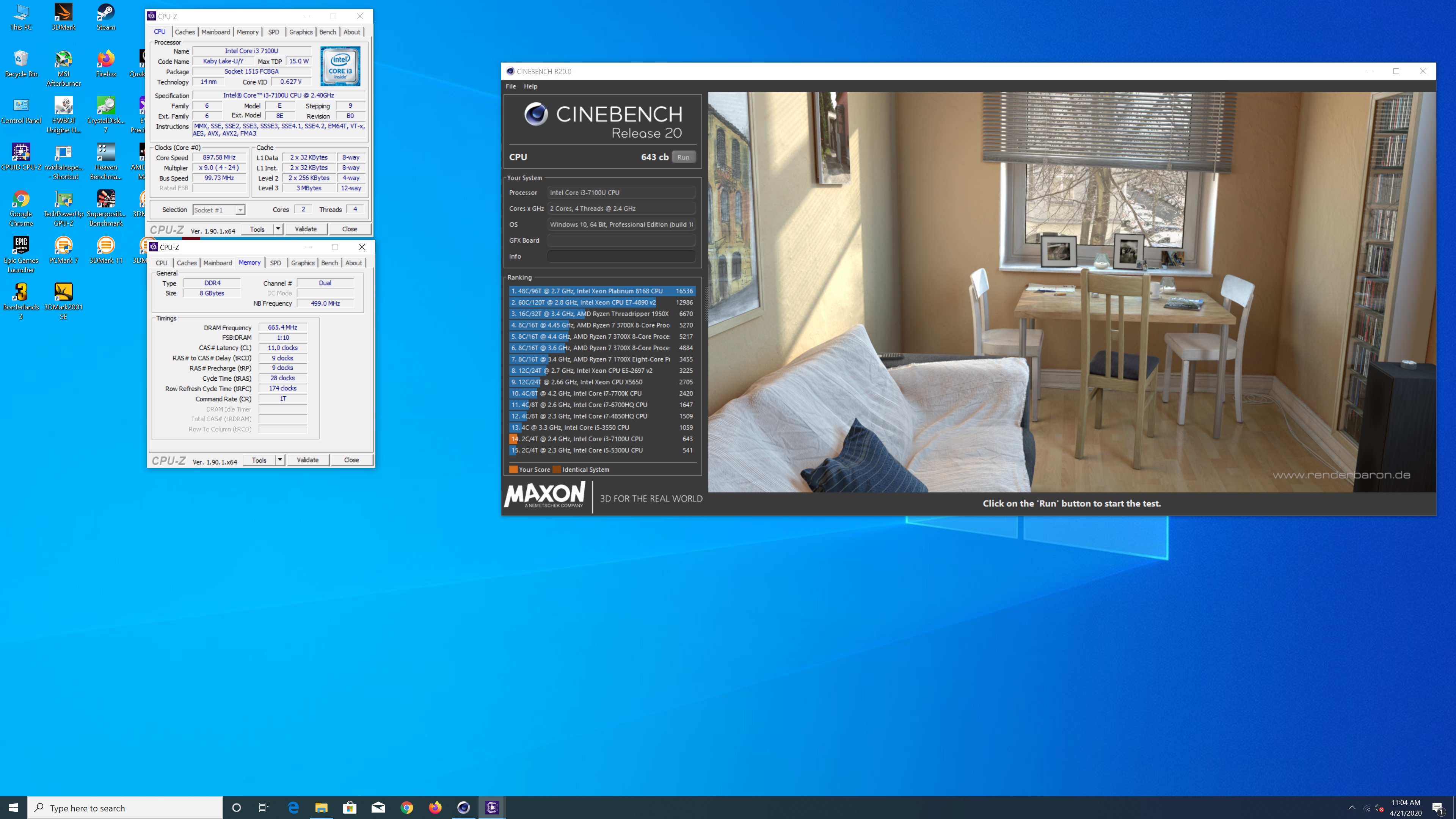Open Task View in the taskbar

[264, 808]
